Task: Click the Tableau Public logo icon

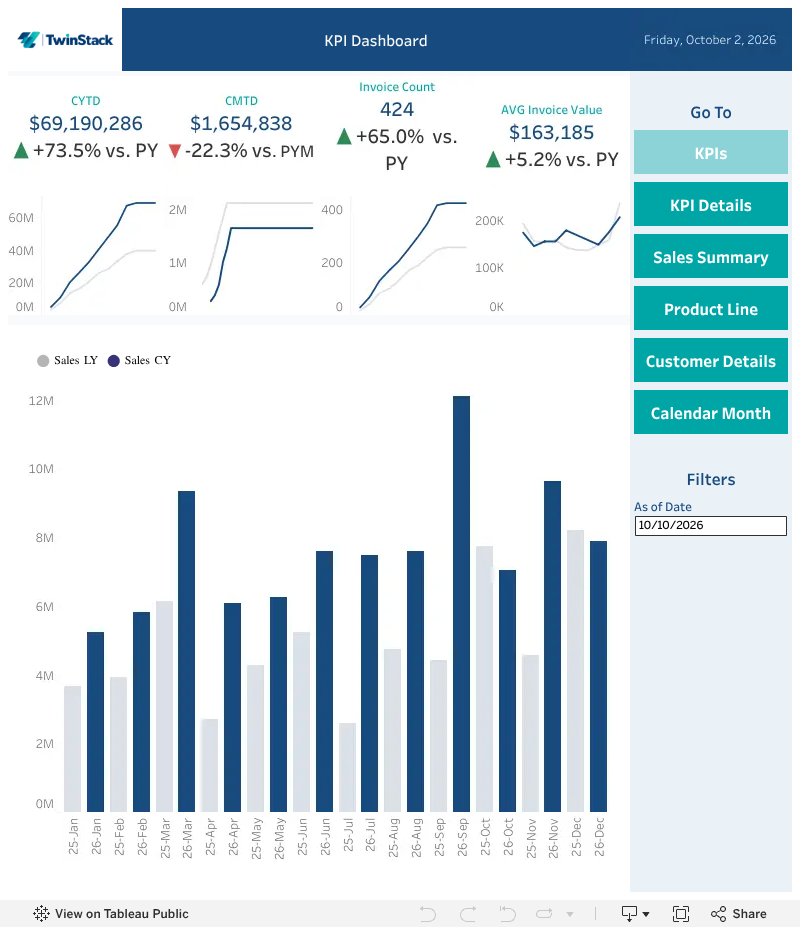Action: [x=41, y=913]
